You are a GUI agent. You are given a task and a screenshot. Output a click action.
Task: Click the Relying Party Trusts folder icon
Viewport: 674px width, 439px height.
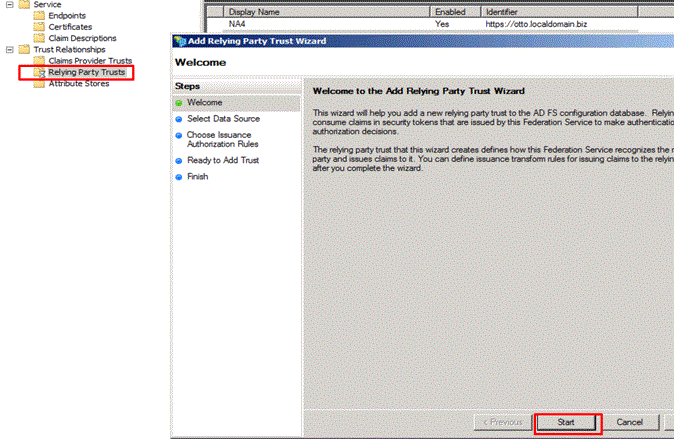point(40,73)
